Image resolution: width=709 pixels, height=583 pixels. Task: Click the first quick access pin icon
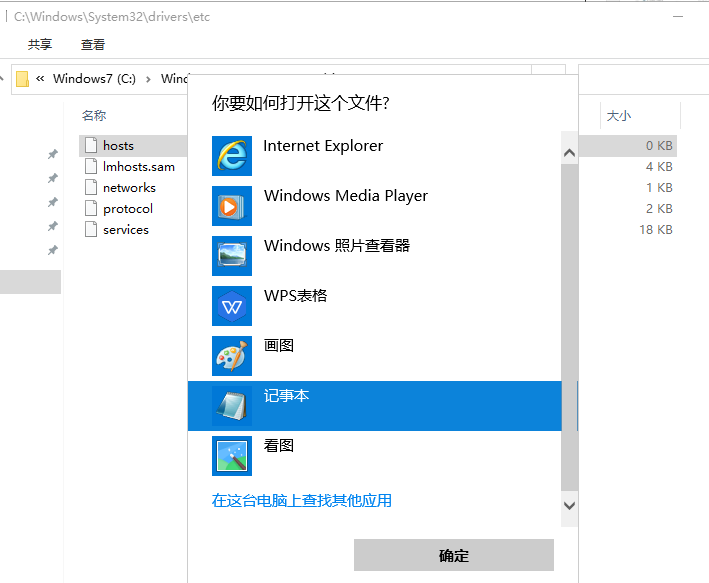pyautogui.click(x=52, y=154)
